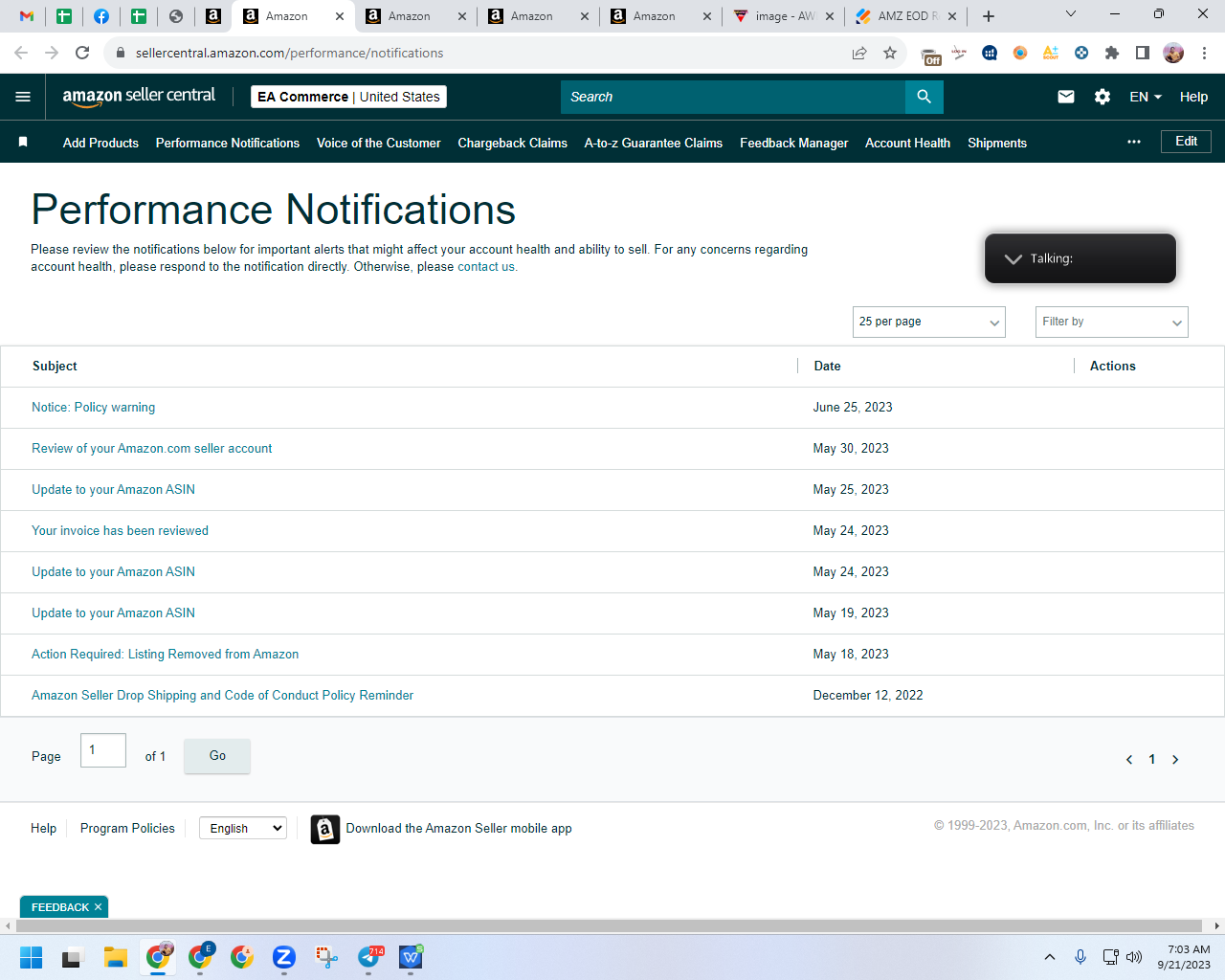Viewport: 1225px width, 980px height.
Task: Open the Drop Shipping Policy Reminder notification
Action: [x=222, y=696]
